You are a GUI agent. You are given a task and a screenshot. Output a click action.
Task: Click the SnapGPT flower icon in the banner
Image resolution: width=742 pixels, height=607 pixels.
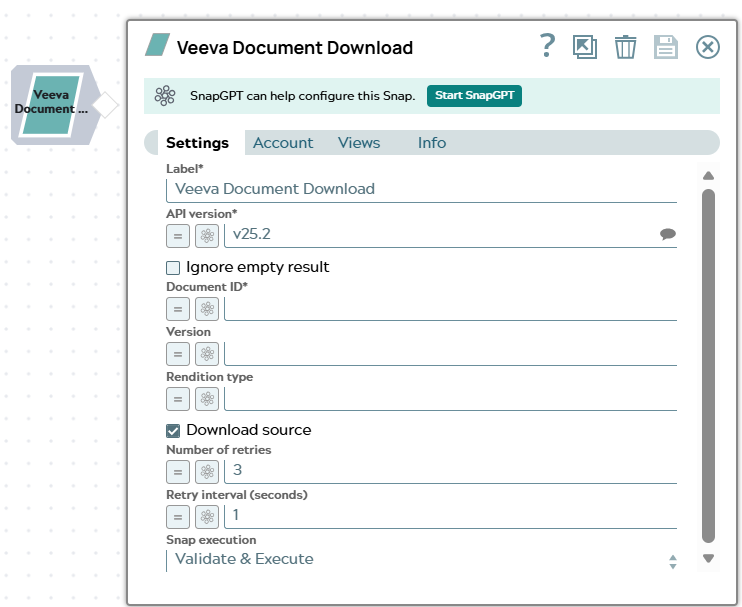pyautogui.click(x=165, y=96)
